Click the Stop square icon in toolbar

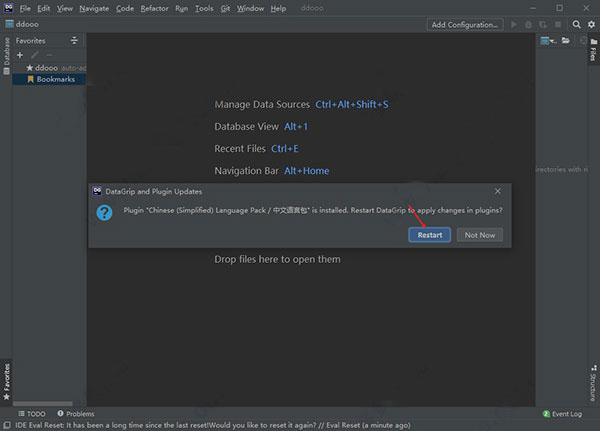tap(558, 24)
